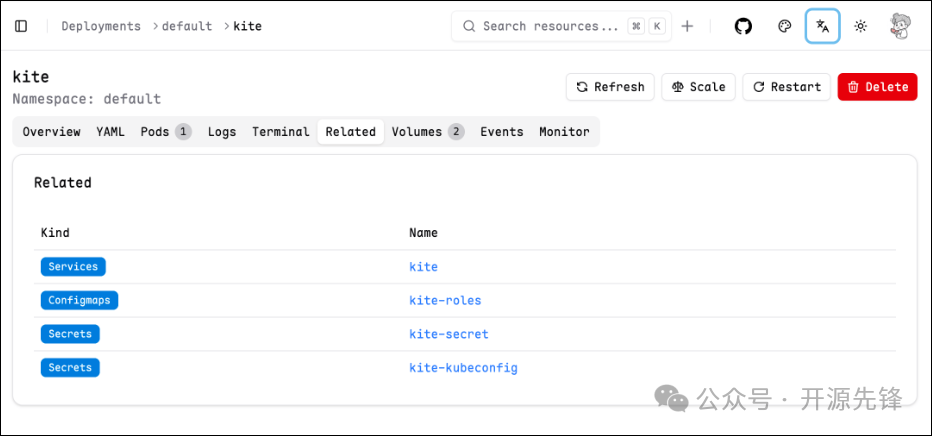
Task: Open the GitHub repository icon
Action: (743, 26)
